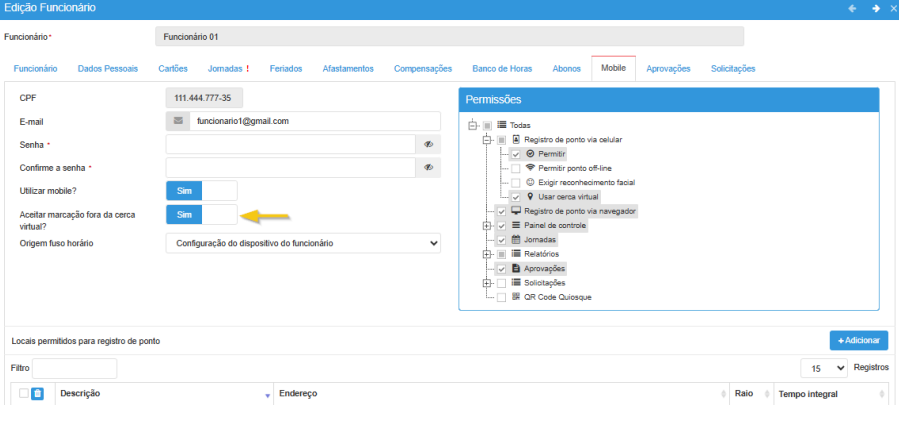Click the next arrow in title bar
The image size is (899, 441).
(875, 8)
